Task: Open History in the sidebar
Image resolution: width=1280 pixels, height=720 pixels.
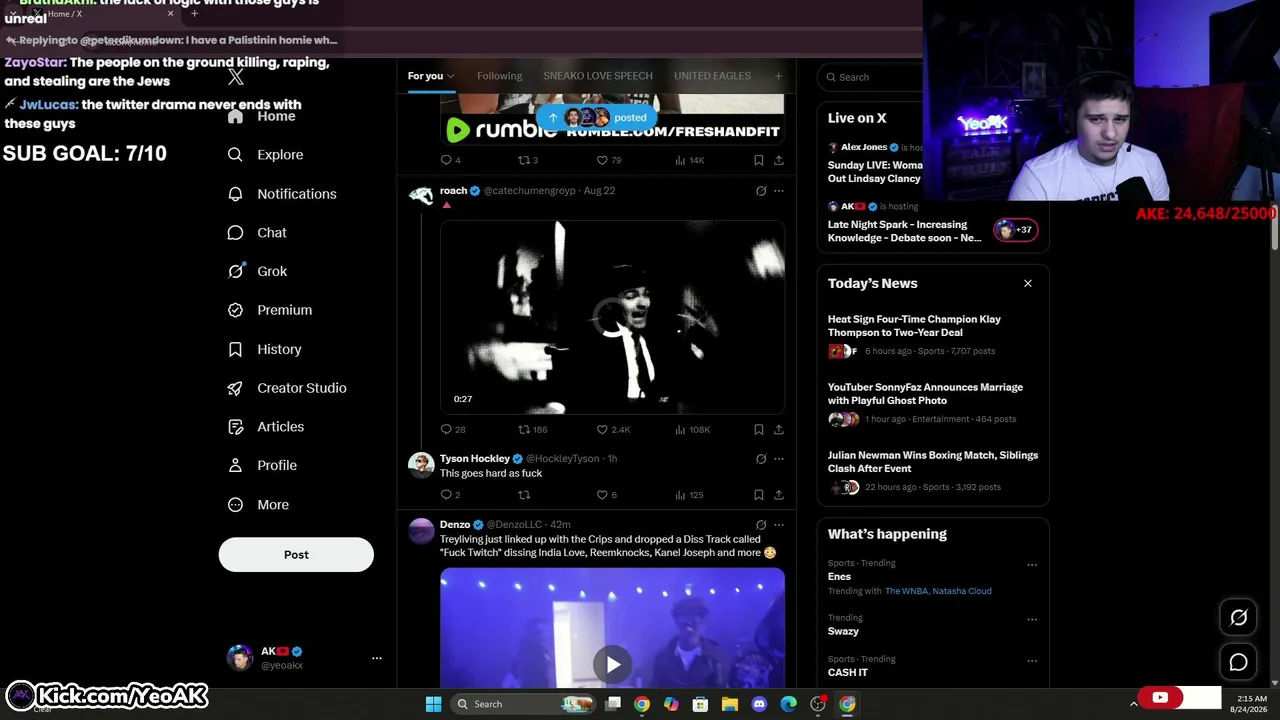Action: click(x=265, y=349)
